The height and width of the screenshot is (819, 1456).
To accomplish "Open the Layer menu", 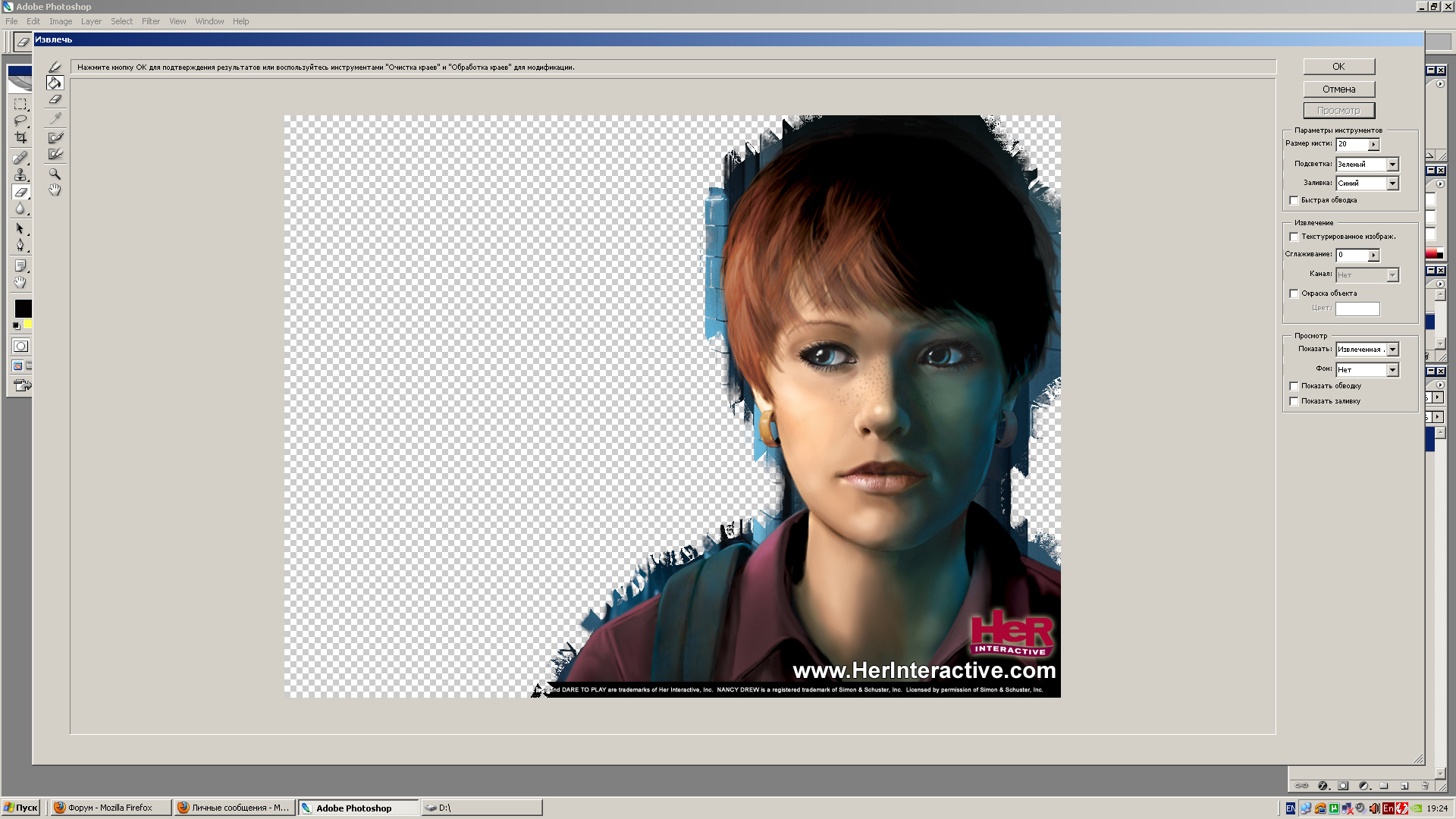I will (x=91, y=21).
